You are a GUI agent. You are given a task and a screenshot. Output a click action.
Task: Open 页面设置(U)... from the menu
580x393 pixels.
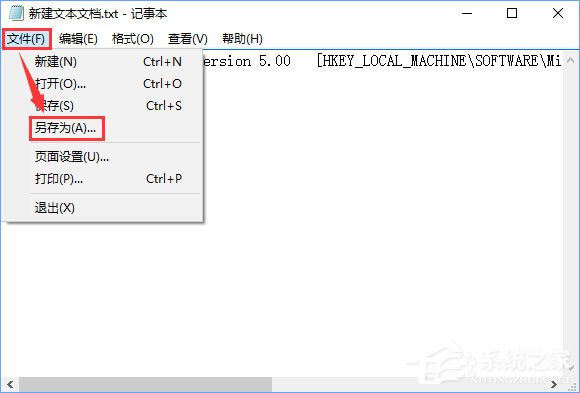click(104, 157)
